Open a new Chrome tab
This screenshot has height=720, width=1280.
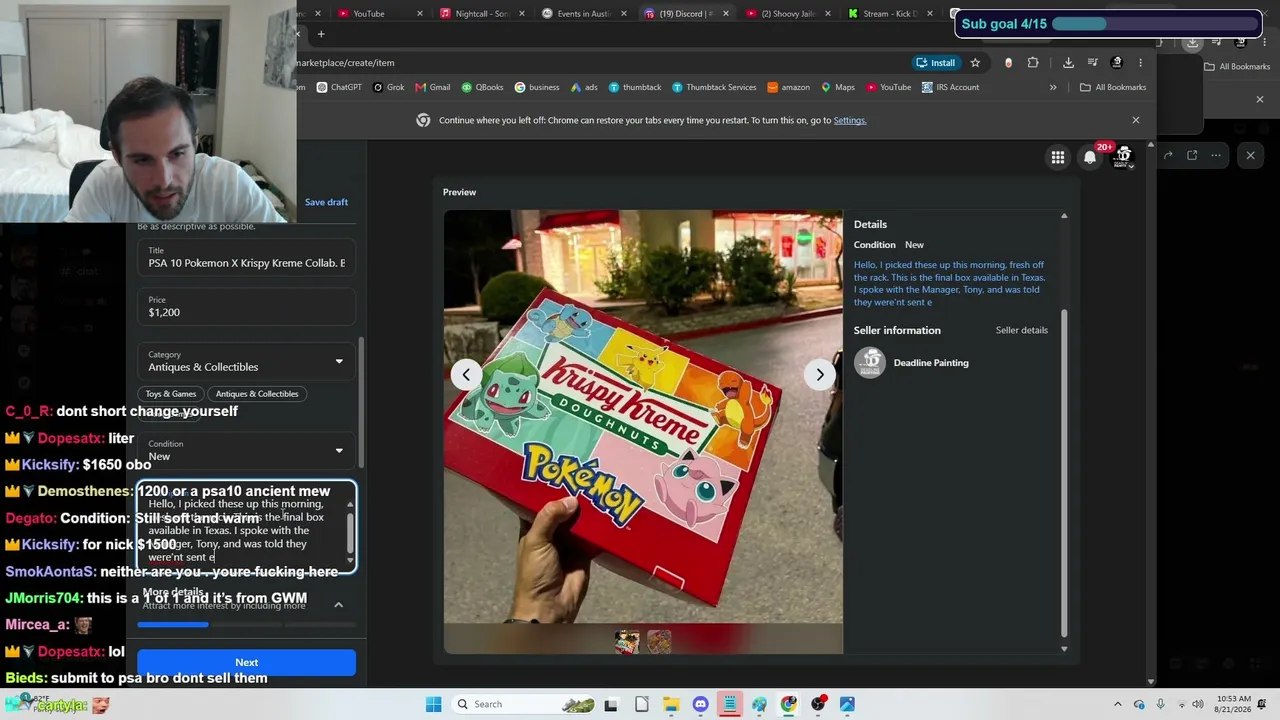(321, 34)
